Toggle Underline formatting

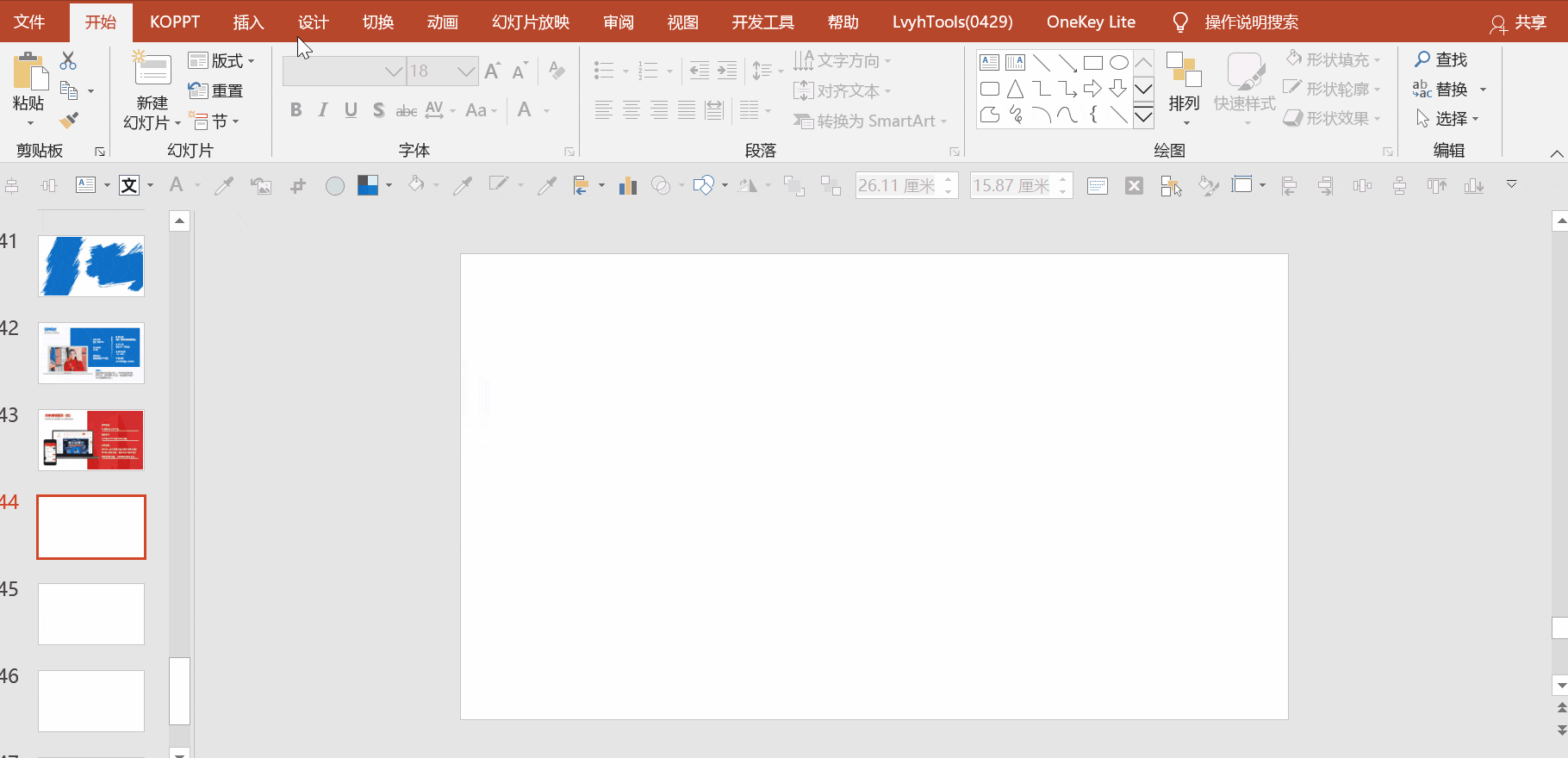click(351, 110)
